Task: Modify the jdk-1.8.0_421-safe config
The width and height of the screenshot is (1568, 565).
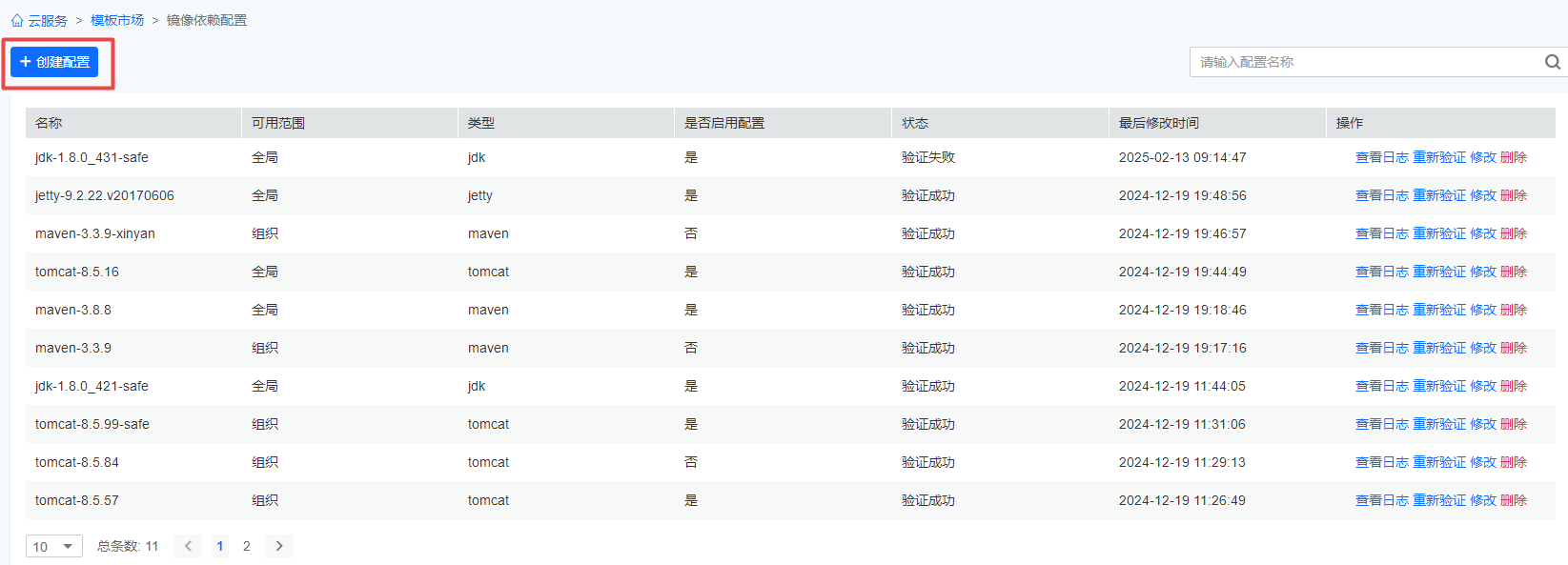Action: pyautogui.click(x=1482, y=386)
